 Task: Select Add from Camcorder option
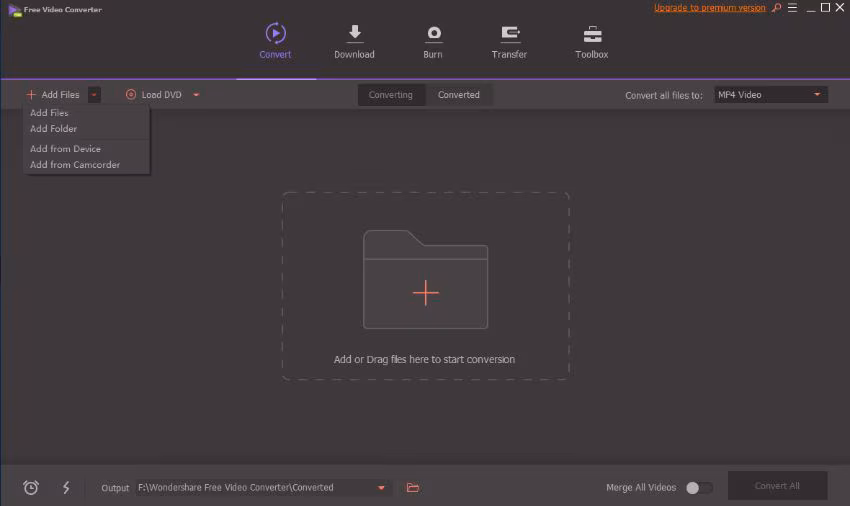click(x=75, y=165)
